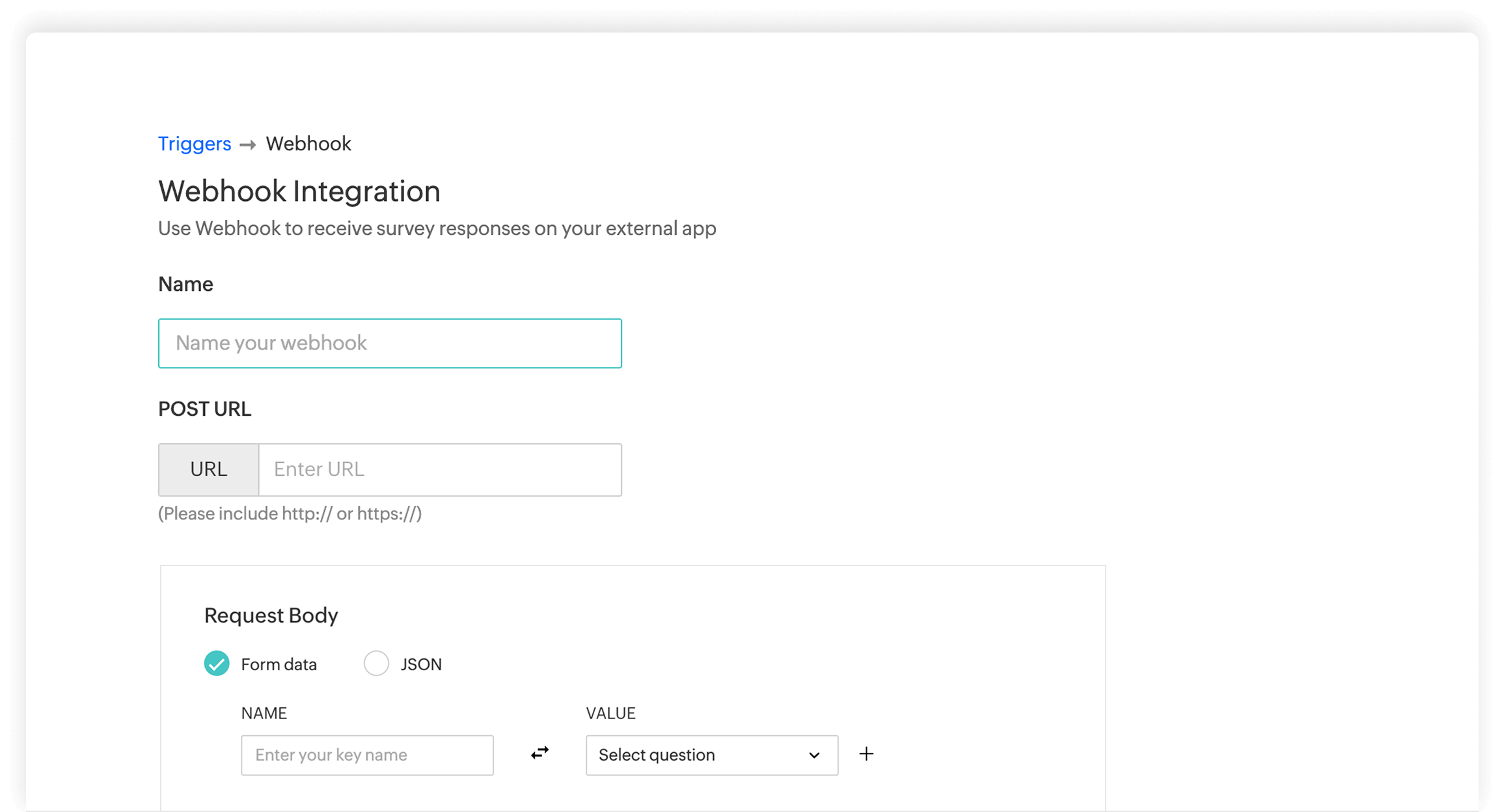Click the Request Body section title
The width and height of the screenshot is (1502, 812).
pos(271,615)
